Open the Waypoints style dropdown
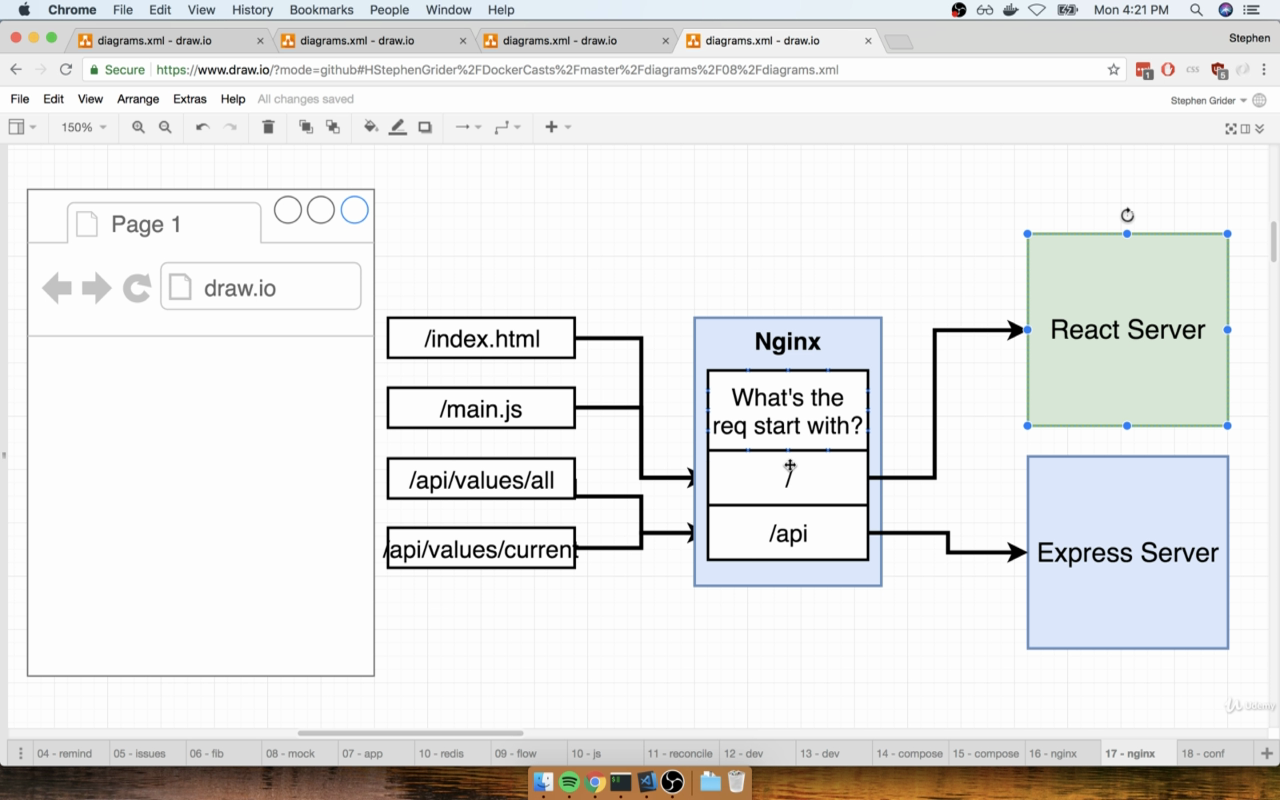Viewport: 1280px width, 800px height. coord(508,127)
